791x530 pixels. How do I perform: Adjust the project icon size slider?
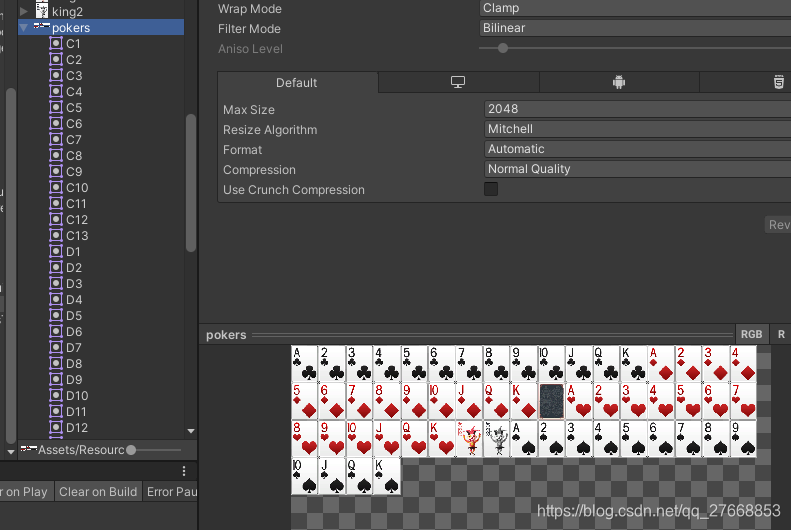point(131,450)
